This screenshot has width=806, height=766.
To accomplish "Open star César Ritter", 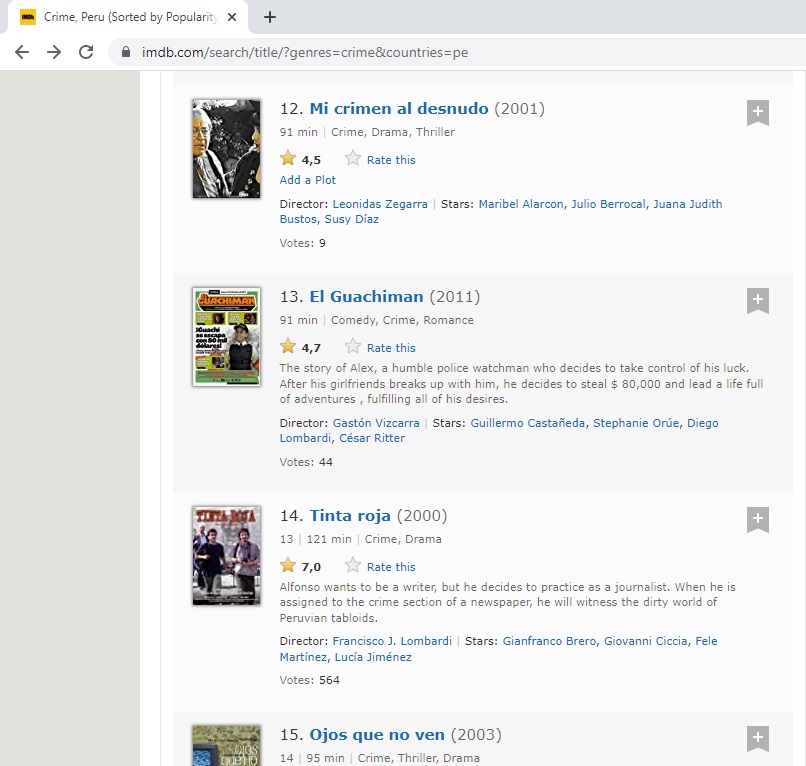I will pyautogui.click(x=372, y=438).
